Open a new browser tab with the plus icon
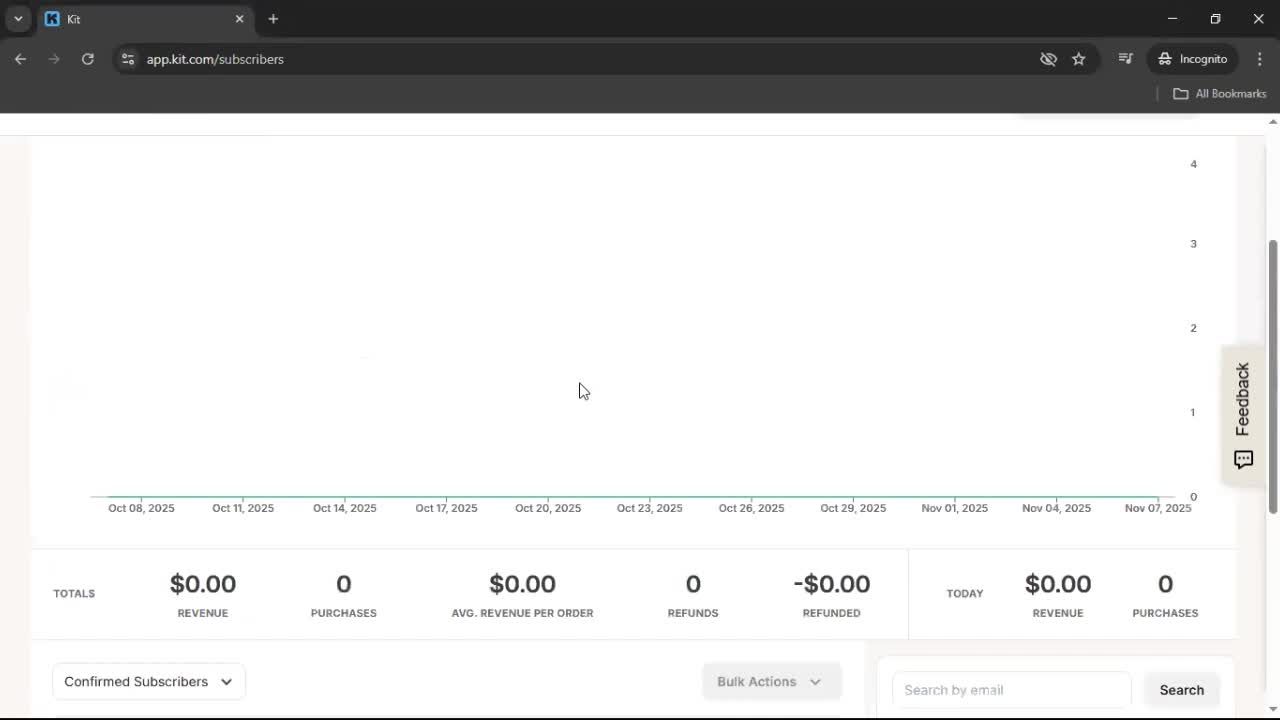This screenshot has width=1280, height=720. tap(273, 18)
